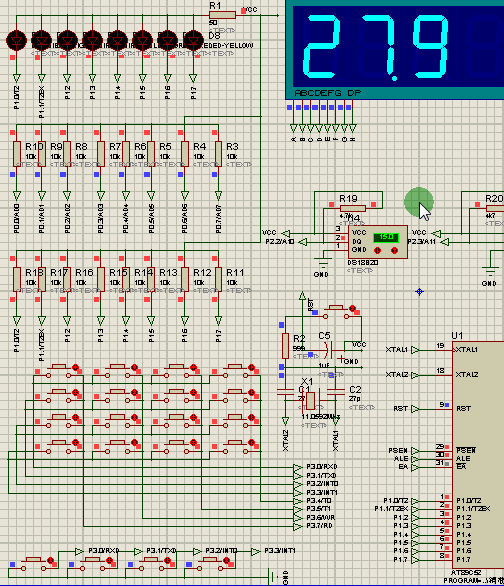Select the LED labeled D8 LED-YELLOW

point(193,40)
